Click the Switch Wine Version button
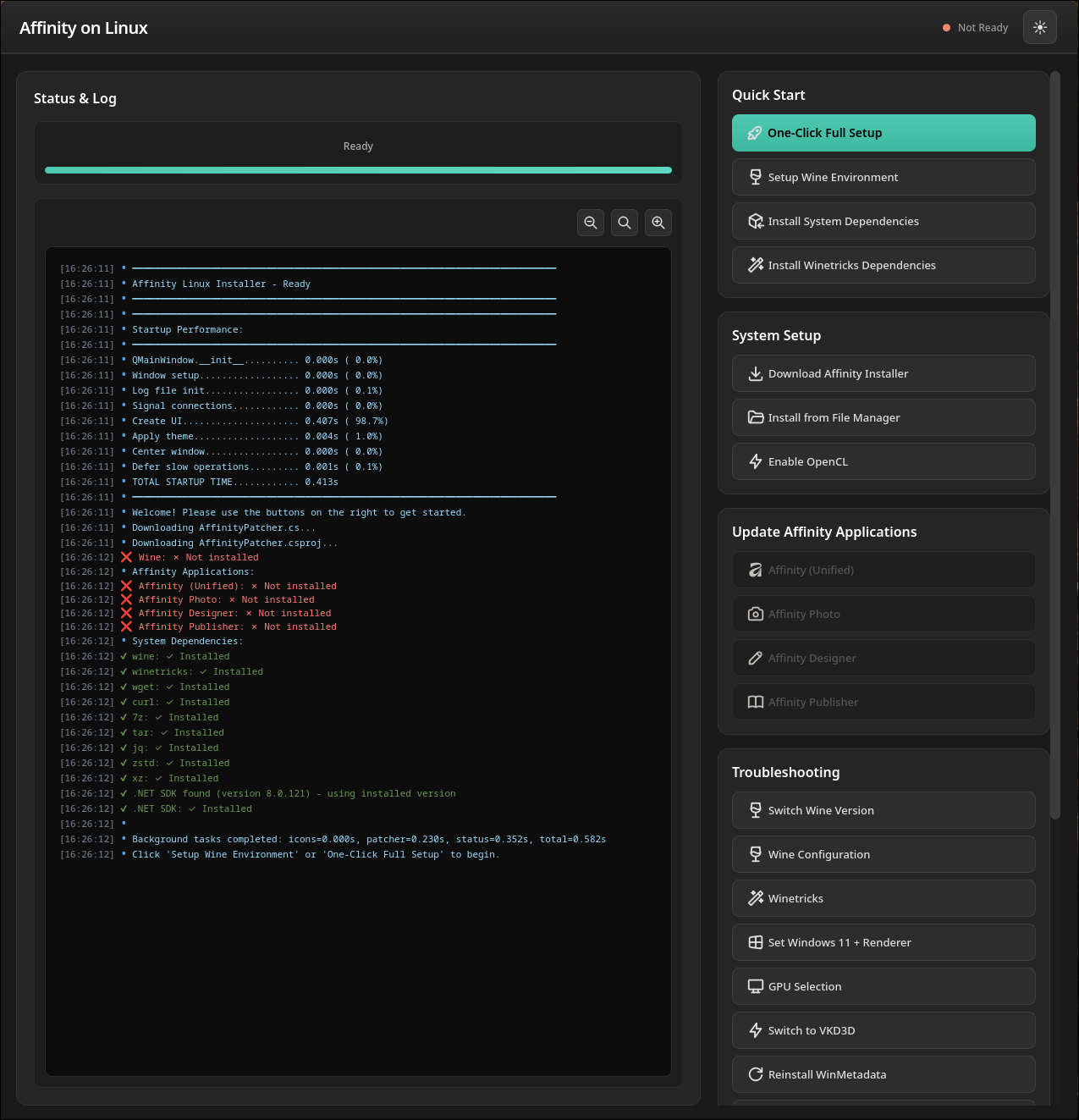 [883, 810]
